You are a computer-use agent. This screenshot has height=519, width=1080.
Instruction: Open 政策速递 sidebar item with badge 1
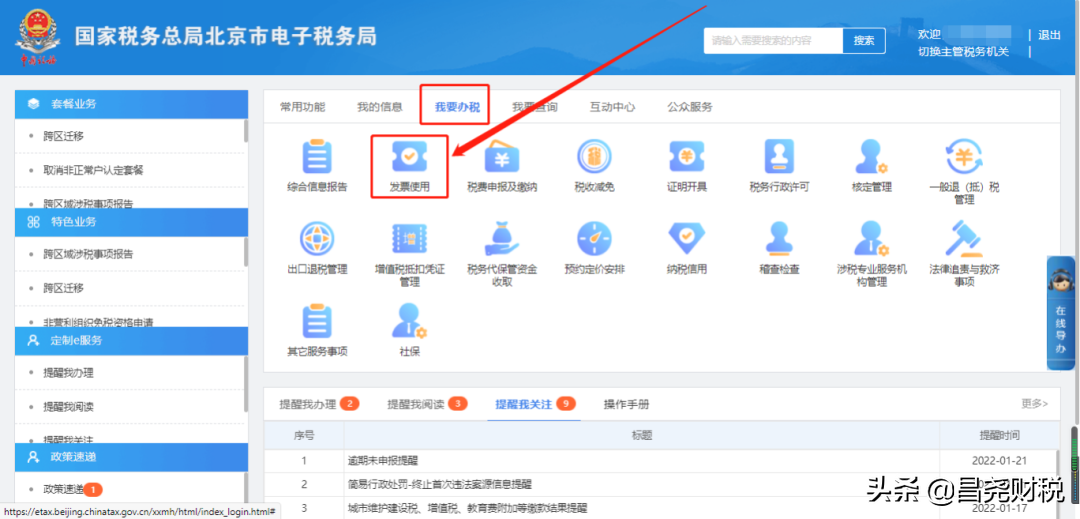click(72, 489)
